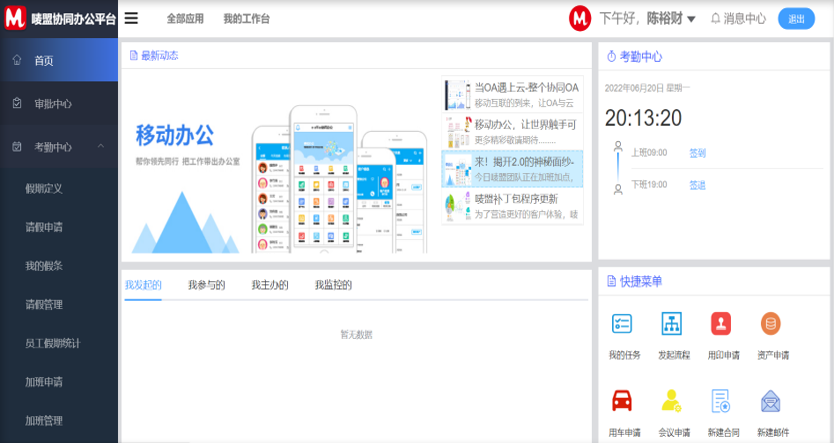This screenshot has height=443, width=834.
Task: Open the 新建合同 contract icon
Action: click(721, 401)
